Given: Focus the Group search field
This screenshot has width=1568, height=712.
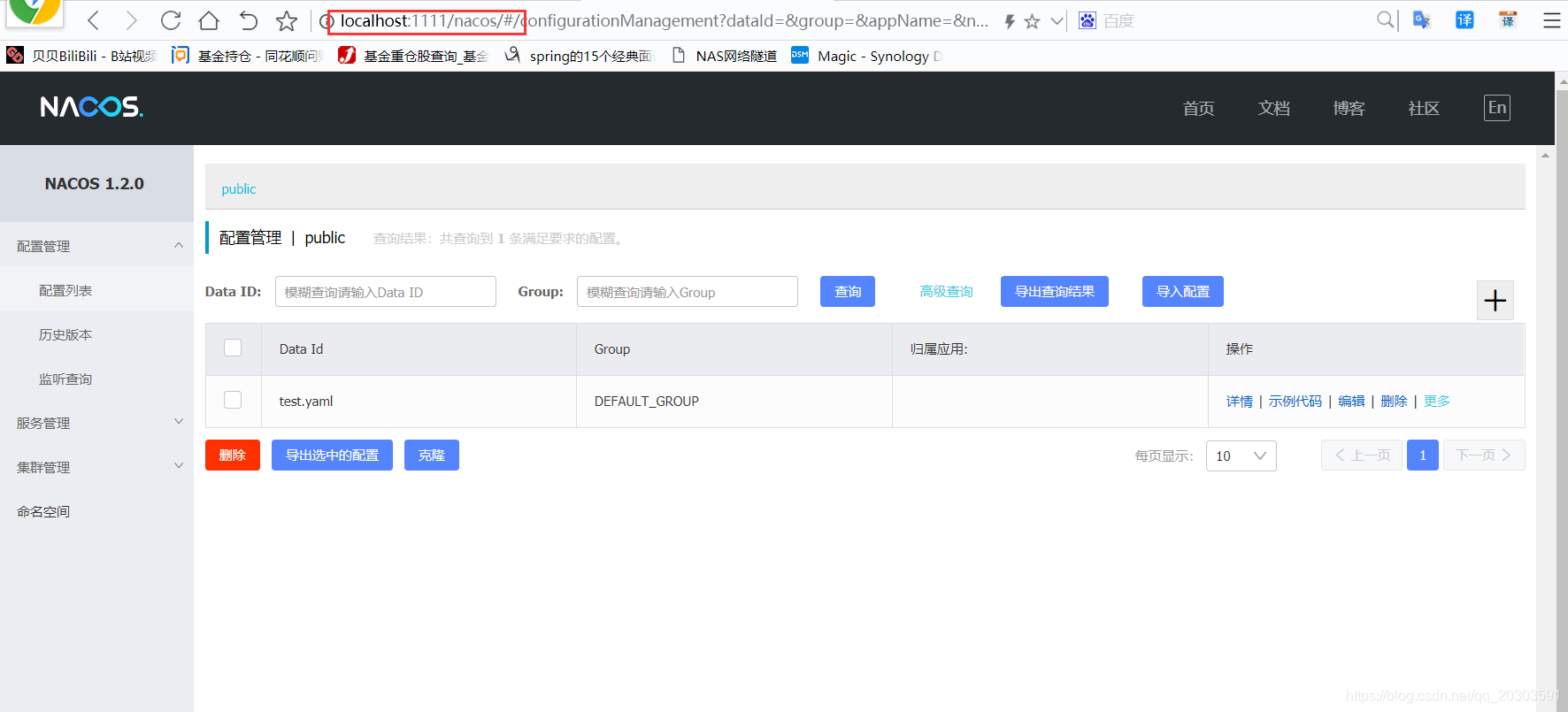Looking at the screenshot, I should [688, 292].
